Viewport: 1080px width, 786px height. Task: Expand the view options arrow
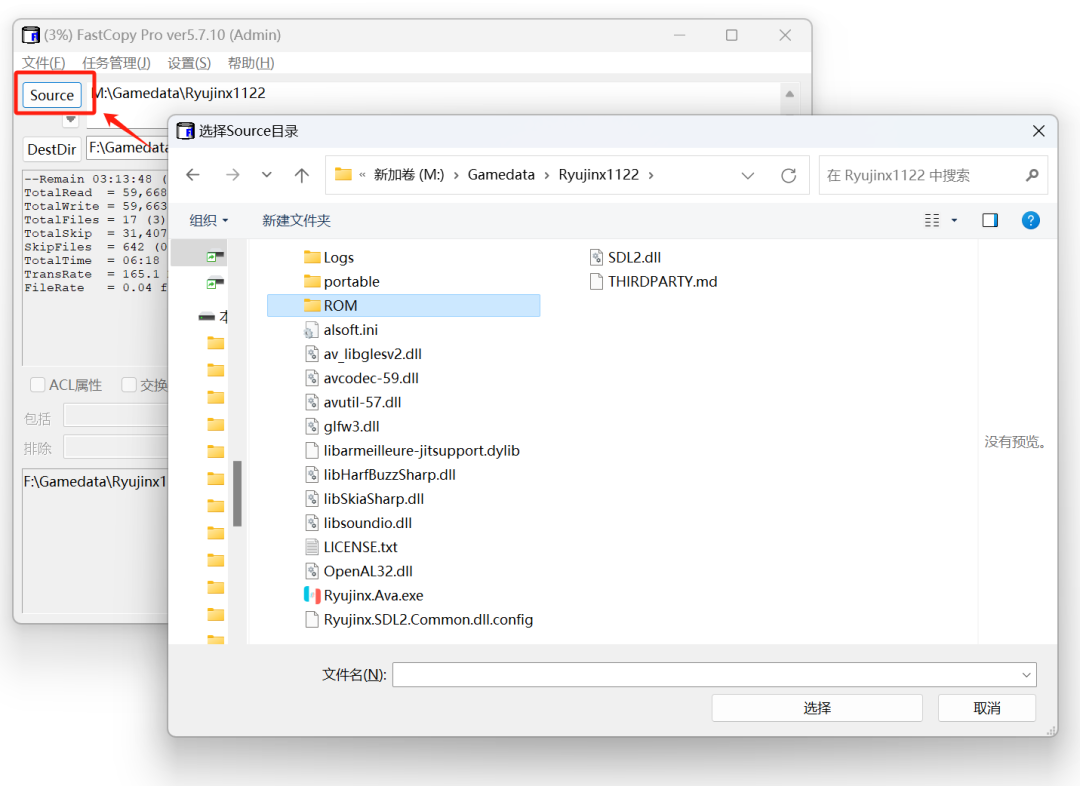[x=954, y=220]
